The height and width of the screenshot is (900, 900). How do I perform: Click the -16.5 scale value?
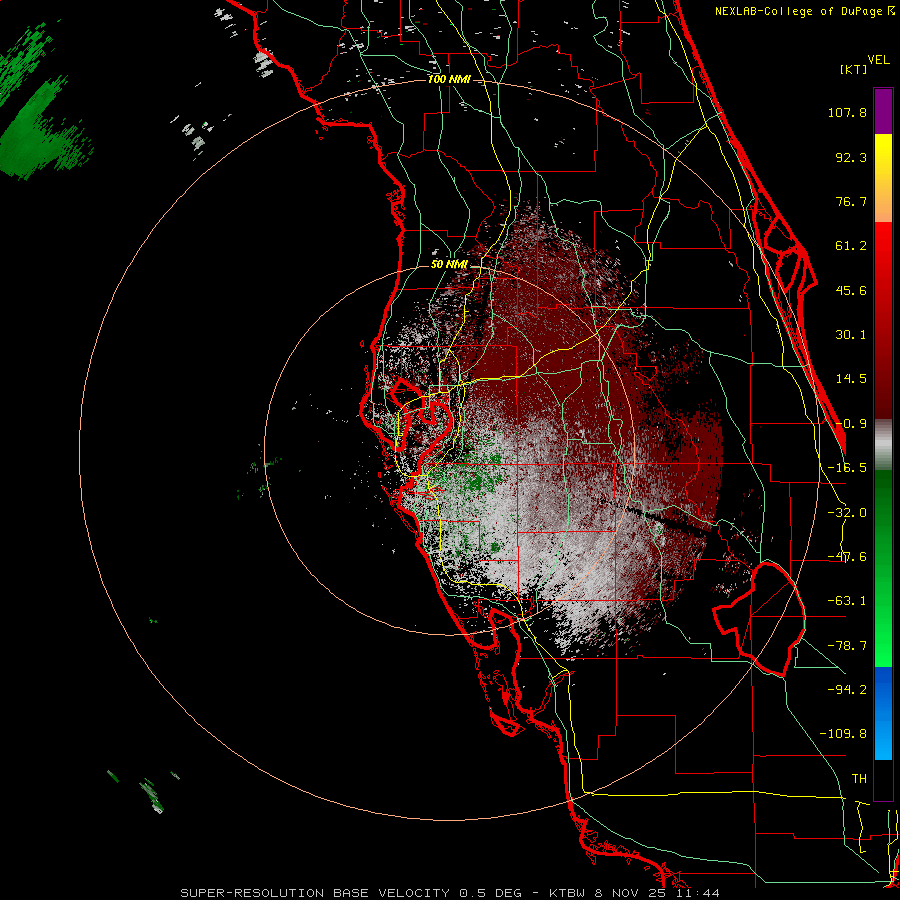[x=847, y=468]
